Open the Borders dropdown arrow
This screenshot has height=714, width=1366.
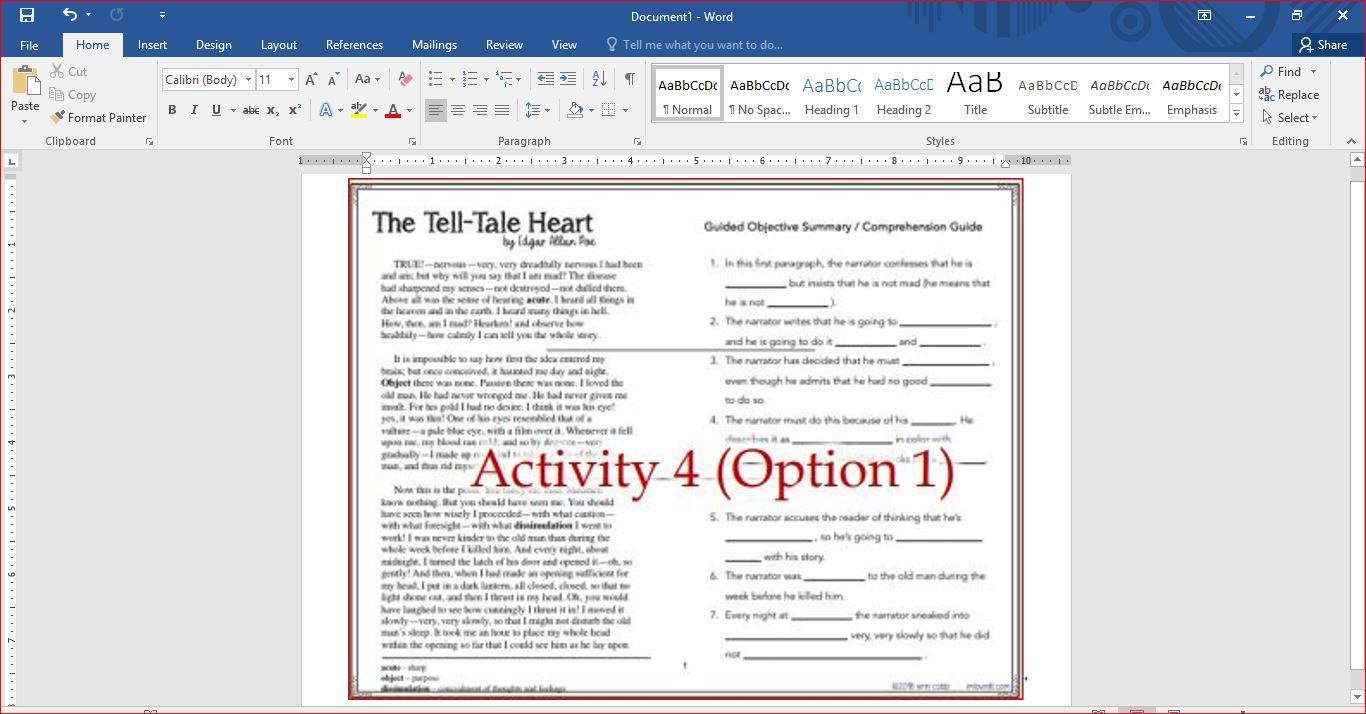pos(625,110)
